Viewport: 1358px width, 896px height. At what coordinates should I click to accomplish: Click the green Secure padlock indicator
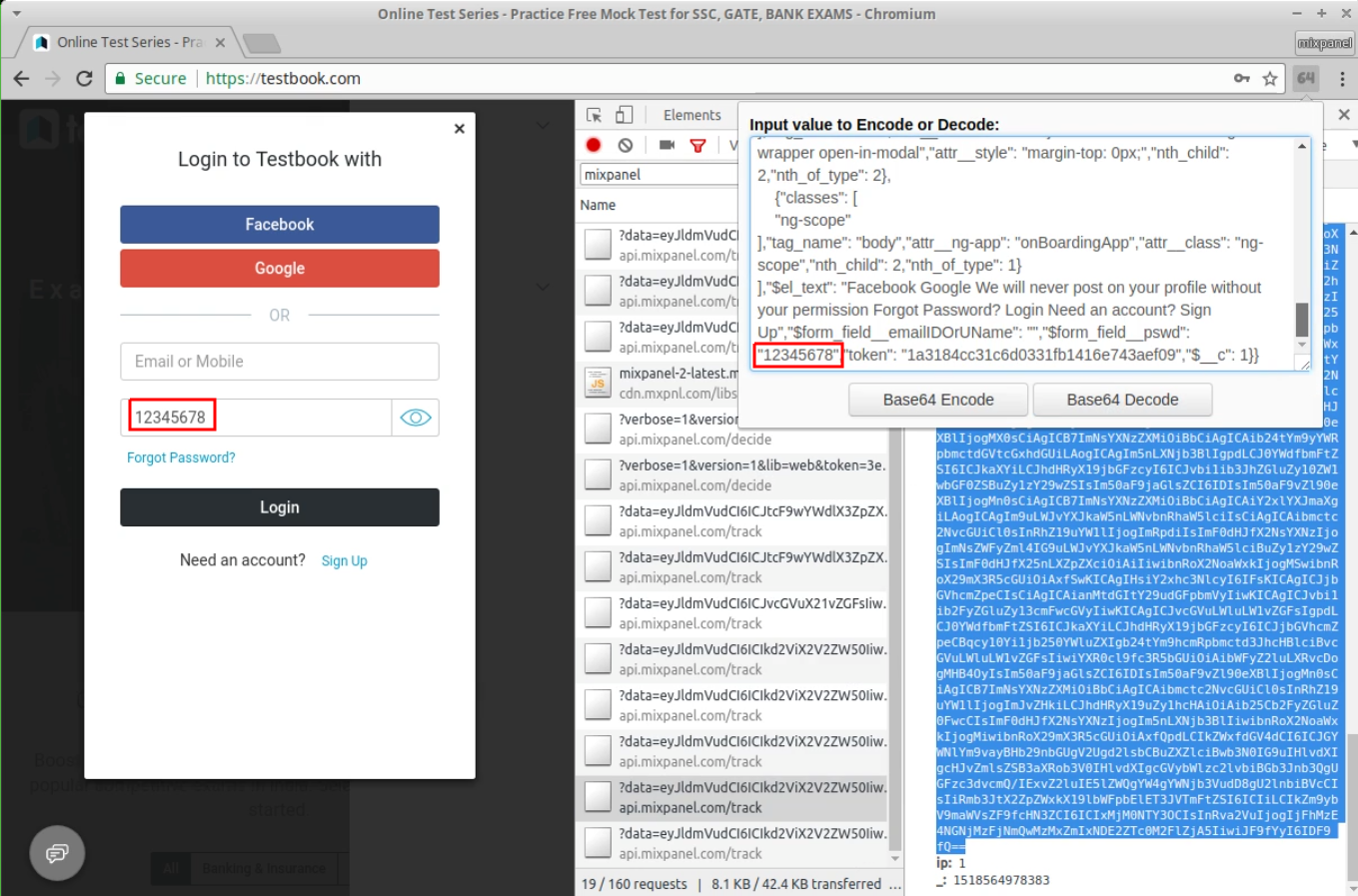pyautogui.click(x=150, y=78)
